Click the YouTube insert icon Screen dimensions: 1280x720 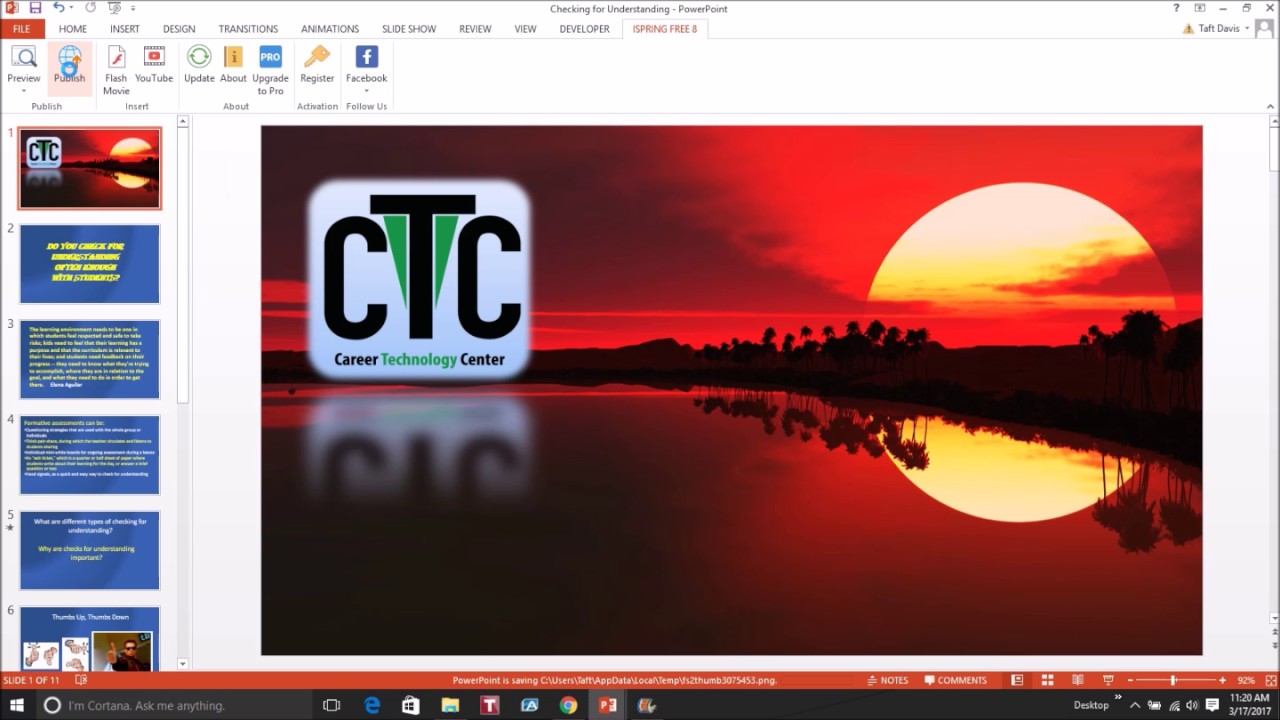[154, 57]
